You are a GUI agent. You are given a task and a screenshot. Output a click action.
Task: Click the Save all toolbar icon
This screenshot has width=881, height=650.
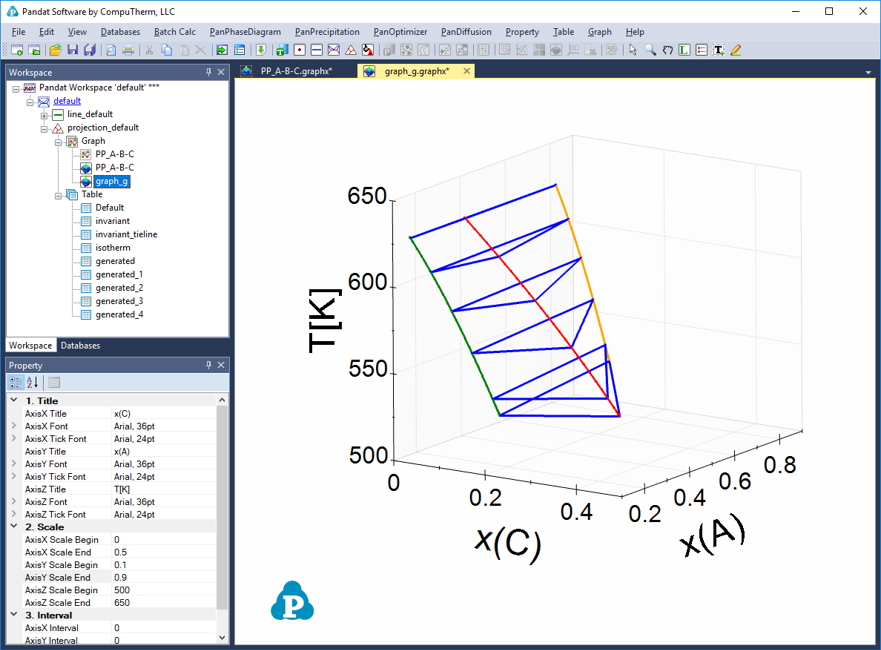(89, 50)
